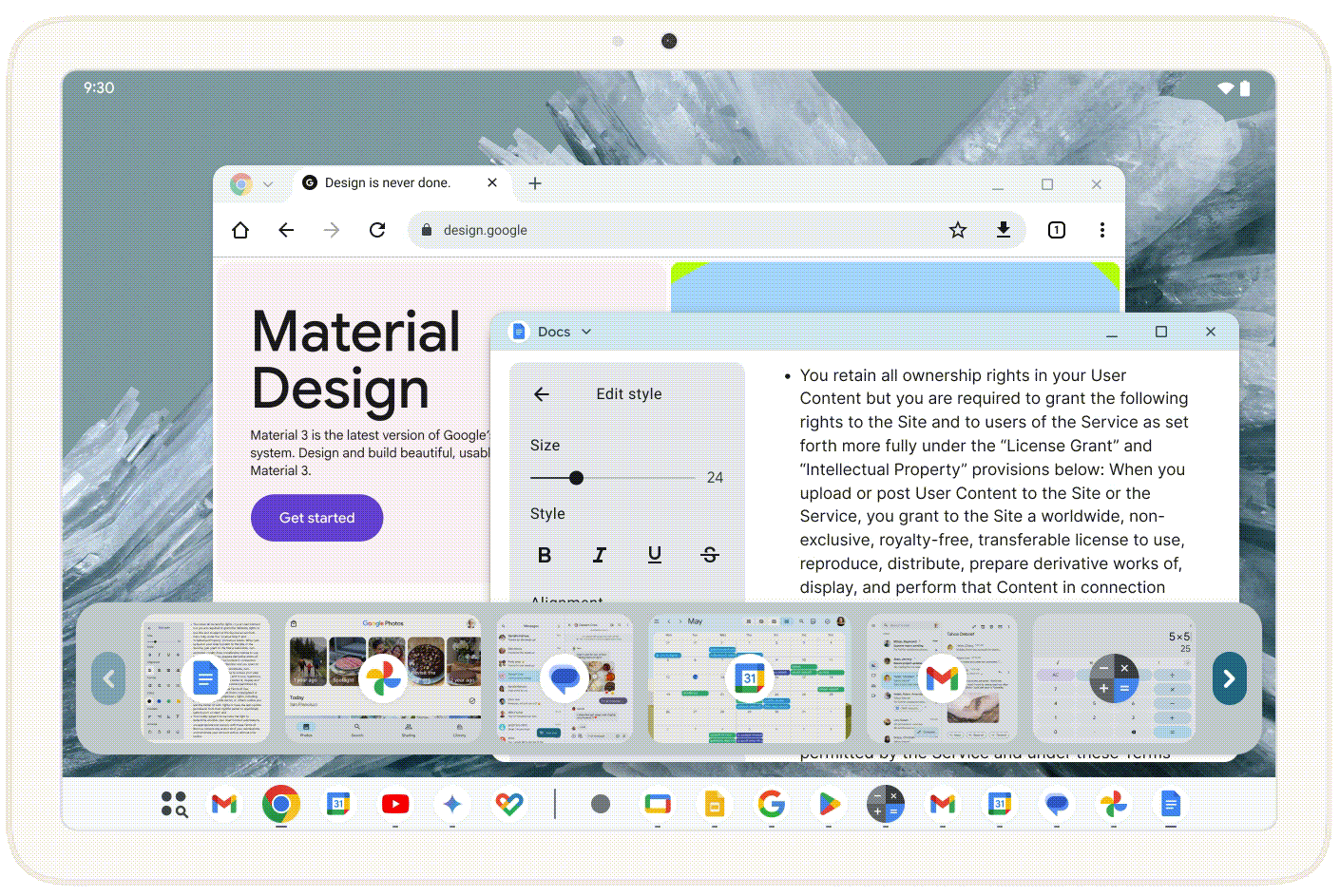Open Google Slides yellow icon in taskbar

point(715,805)
